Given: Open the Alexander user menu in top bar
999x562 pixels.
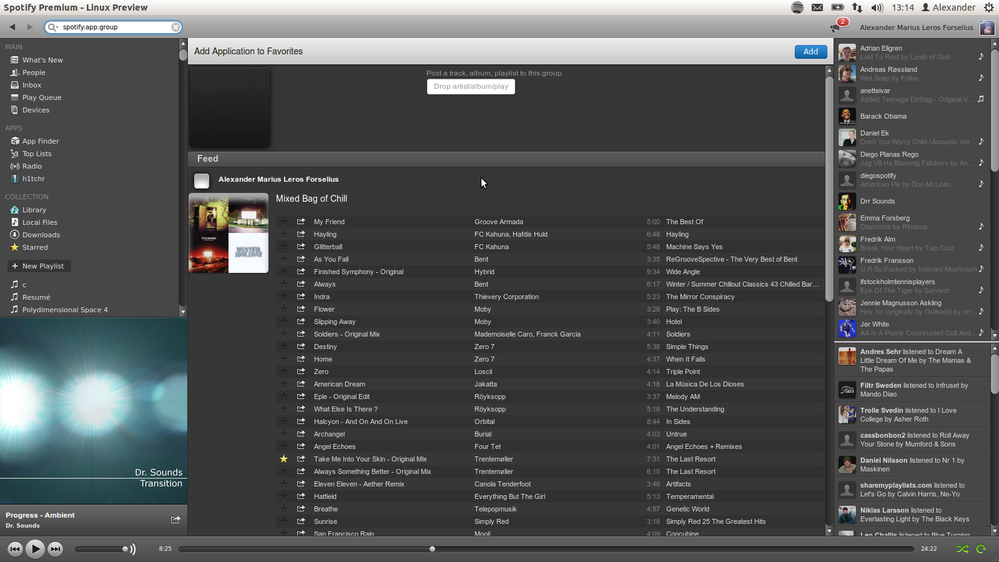Looking at the screenshot, I should click(x=949, y=8).
